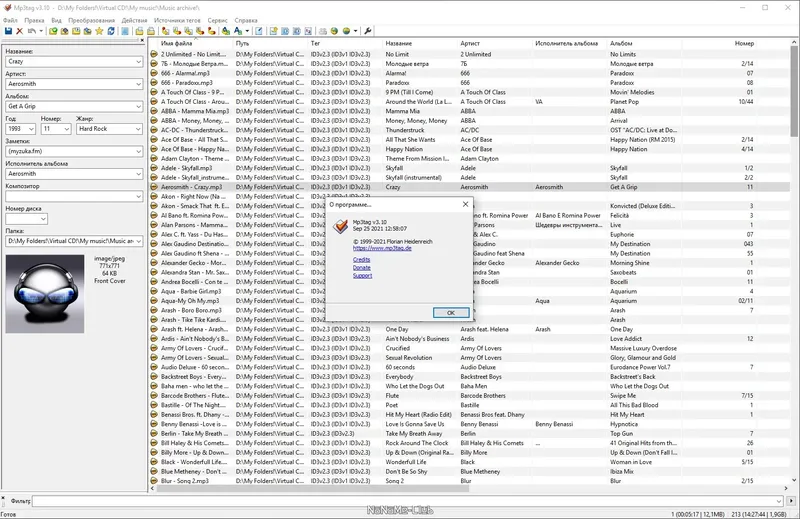This screenshot has height=519, width=800.
Task: Expand the Папка path dropdown
Action: [x=138, y=241]
